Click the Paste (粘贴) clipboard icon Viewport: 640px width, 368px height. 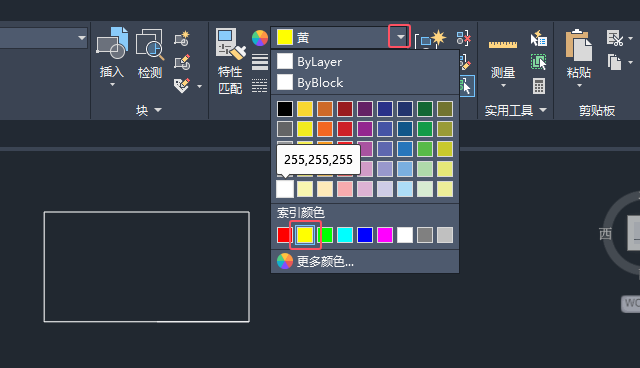(578, 45)
